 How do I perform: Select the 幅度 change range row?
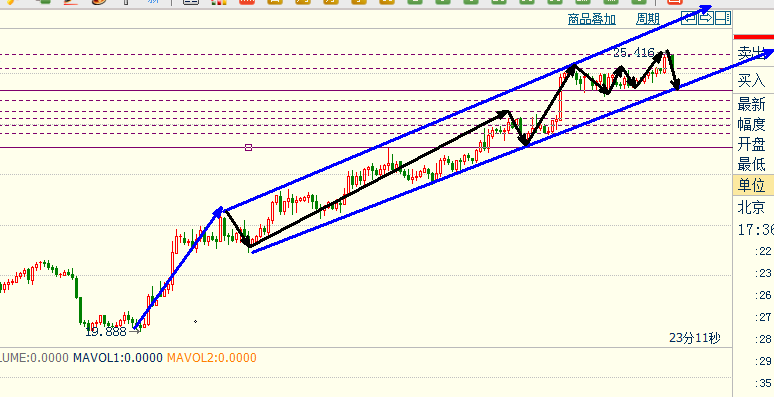754,124
